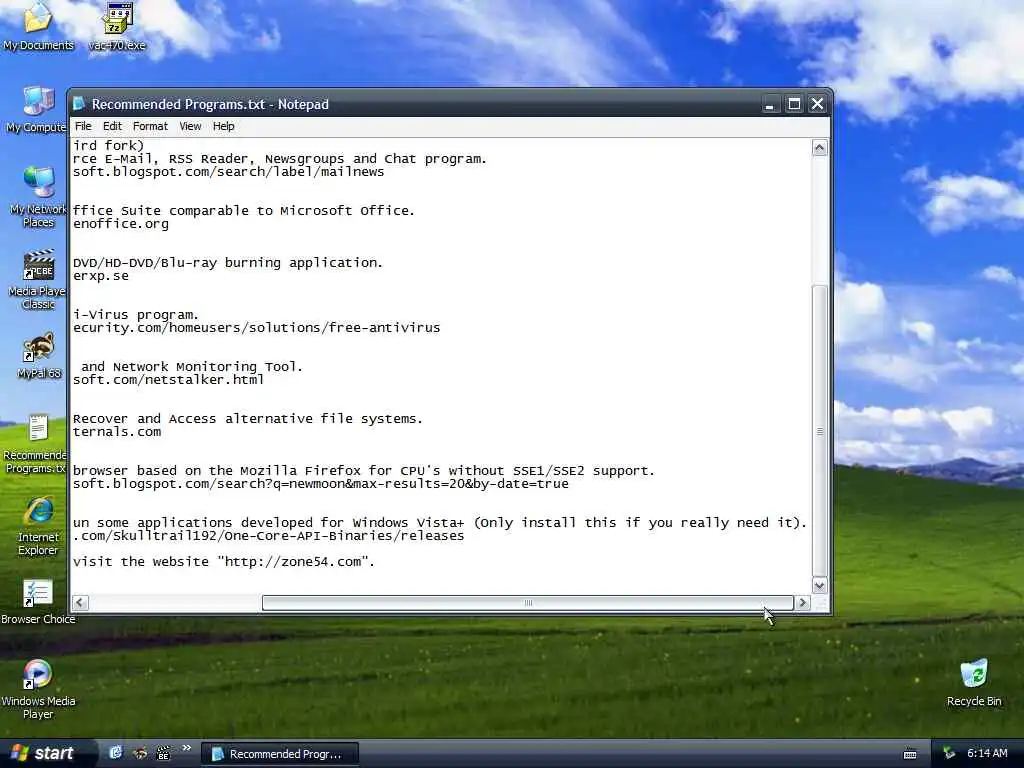Open the File menu in Notepad
Screen dimensions: 1024x768
(83, 126)
